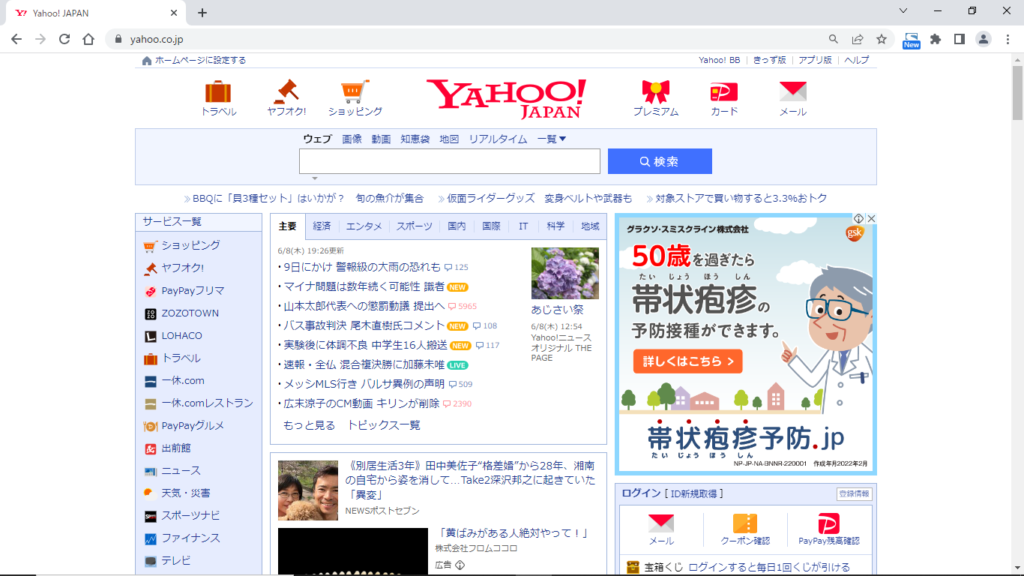The width and height of the screenshot is (1024, 576).
Task: Open the ヘルプ link at top right
Action: click(856, 60)
